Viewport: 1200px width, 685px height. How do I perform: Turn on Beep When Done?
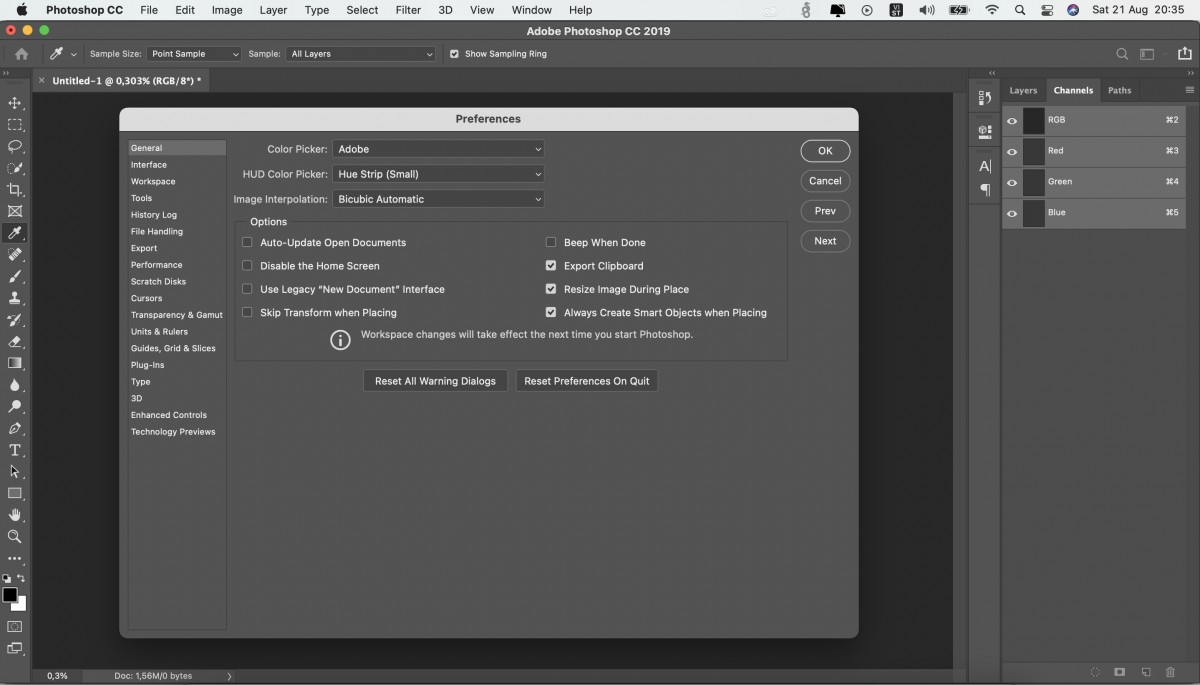coord(551,242)
